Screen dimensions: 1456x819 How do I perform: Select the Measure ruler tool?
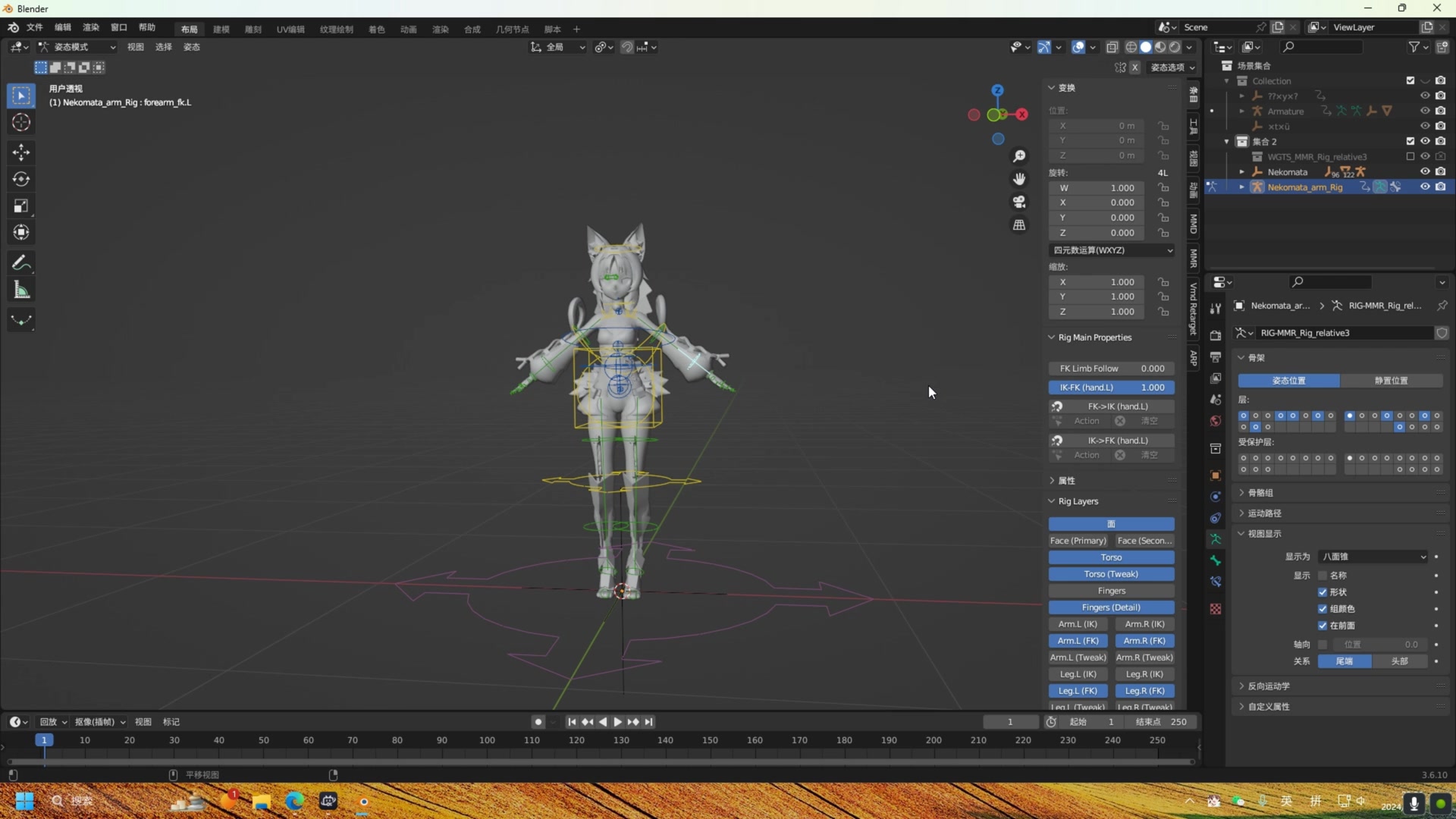[x=21, y=290]
